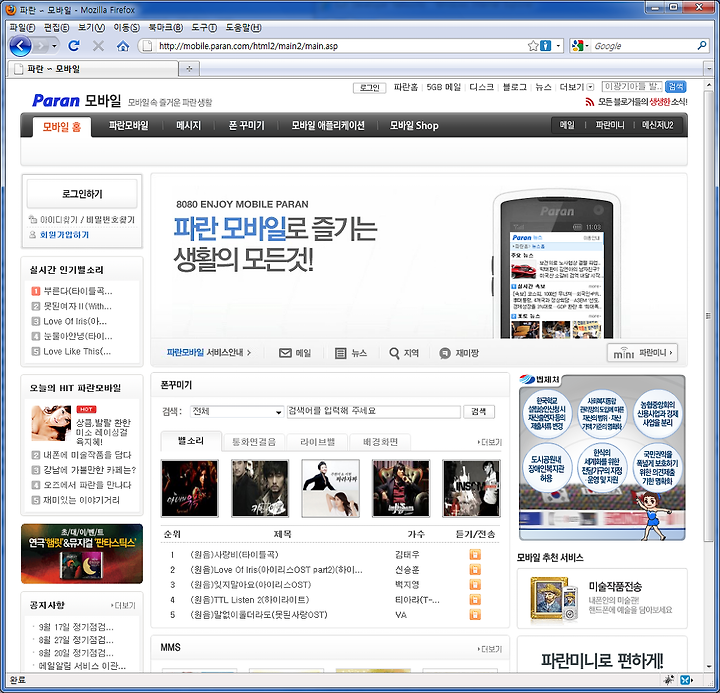Open the 햄릿 & 판타스틱스 event banner
Image resolution: width=720 pixels, height=693 pixels.
tap(82, 554)
